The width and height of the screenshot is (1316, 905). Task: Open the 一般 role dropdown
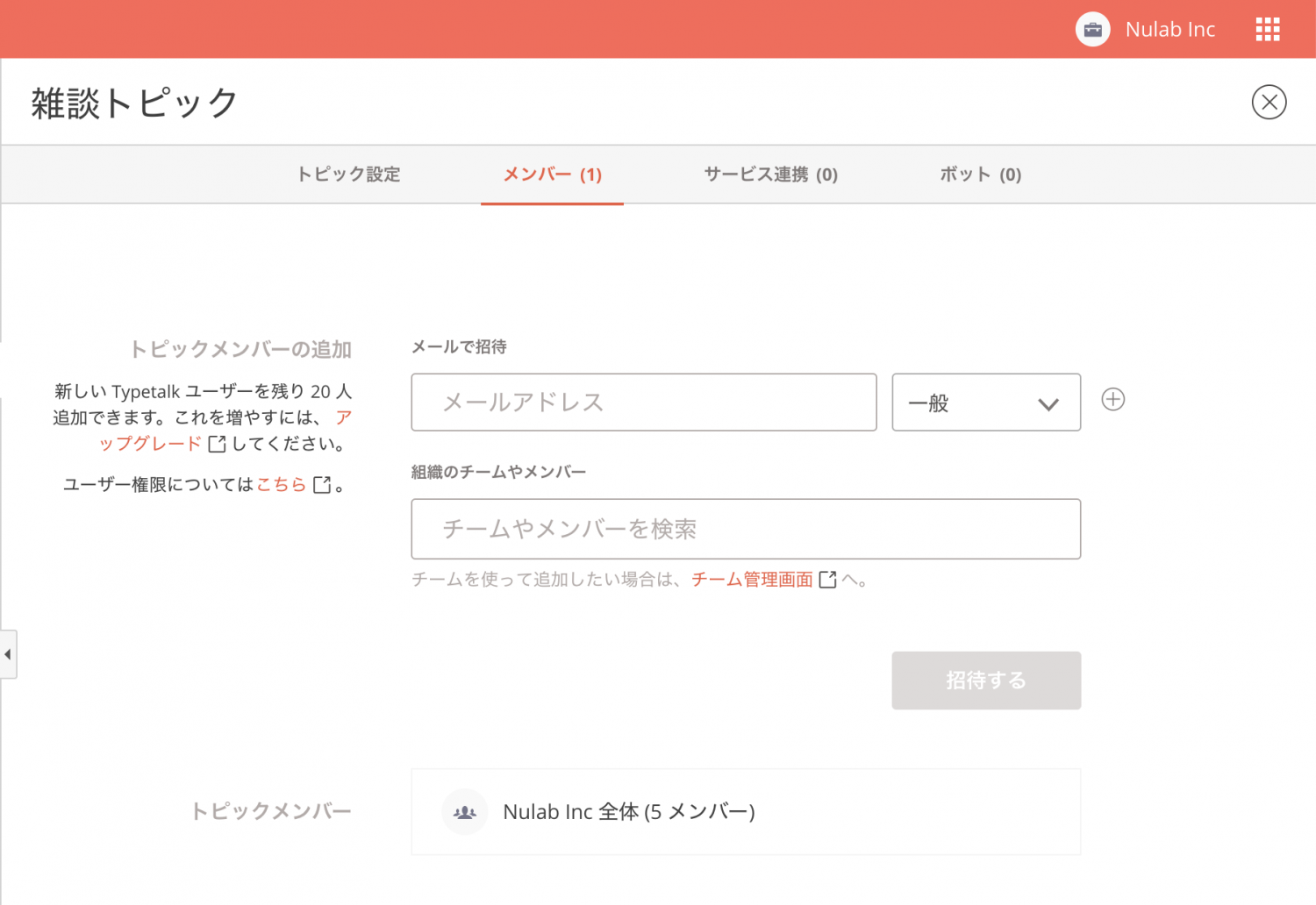click(x=986, y=403)
